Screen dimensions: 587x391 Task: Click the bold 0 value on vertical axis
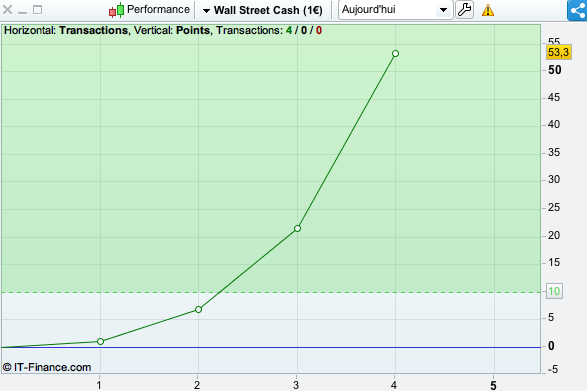point(551,346)
